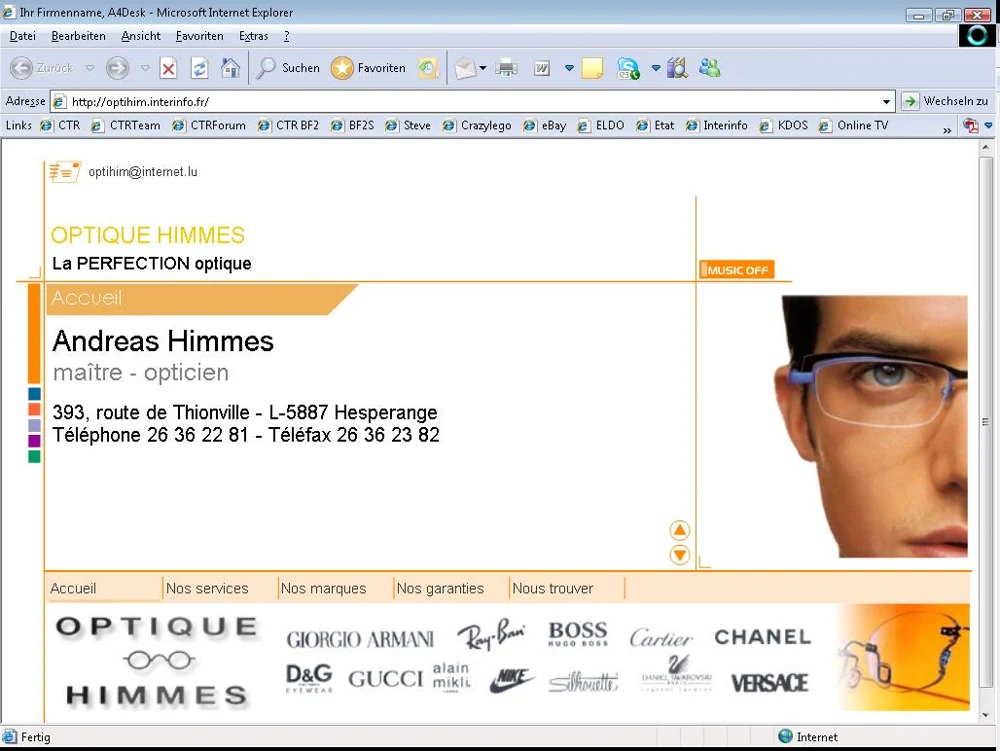
Task: Stop page loading with red X
Action: point(168,68)
